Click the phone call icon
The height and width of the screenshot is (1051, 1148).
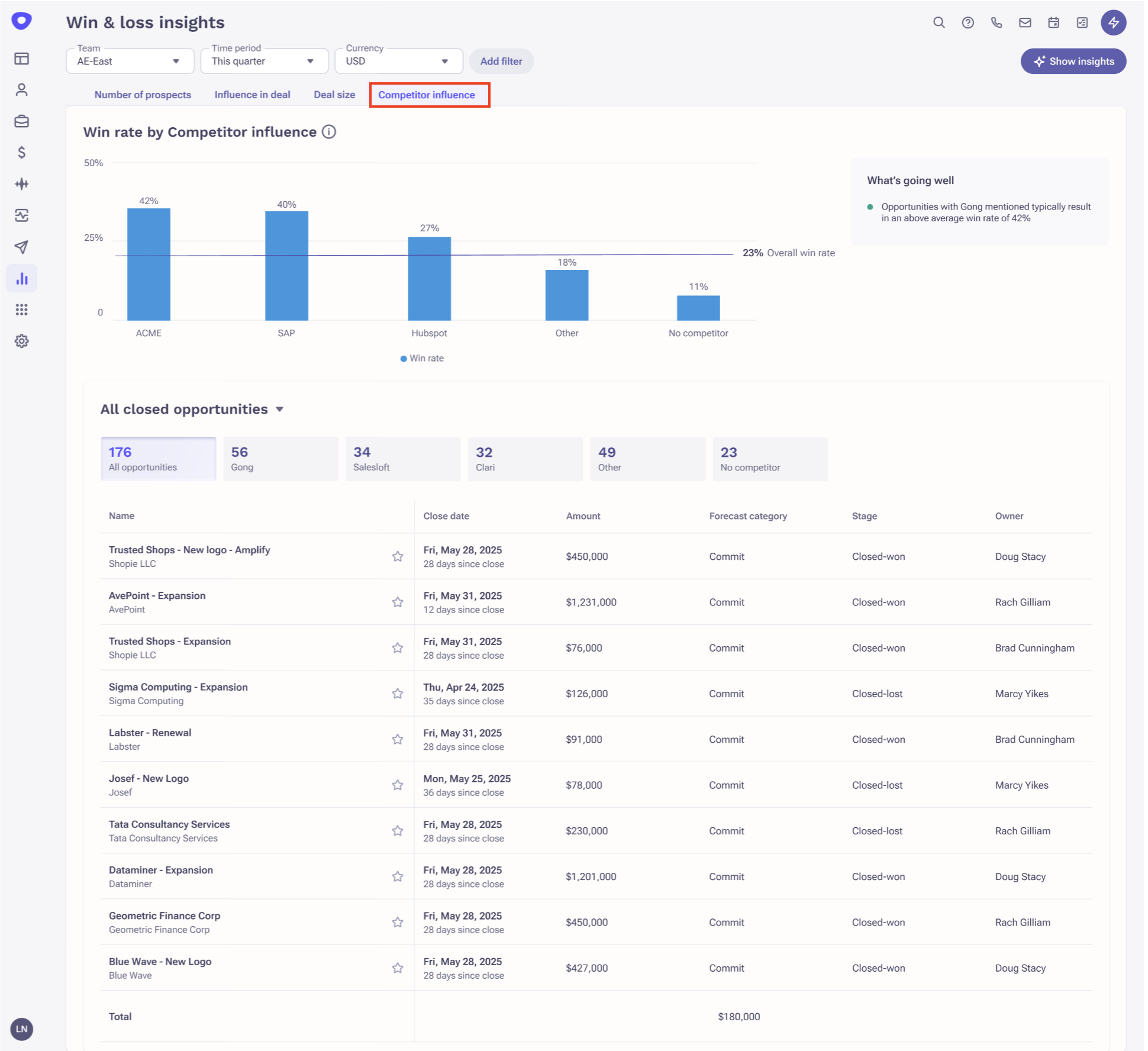point(997,22)
